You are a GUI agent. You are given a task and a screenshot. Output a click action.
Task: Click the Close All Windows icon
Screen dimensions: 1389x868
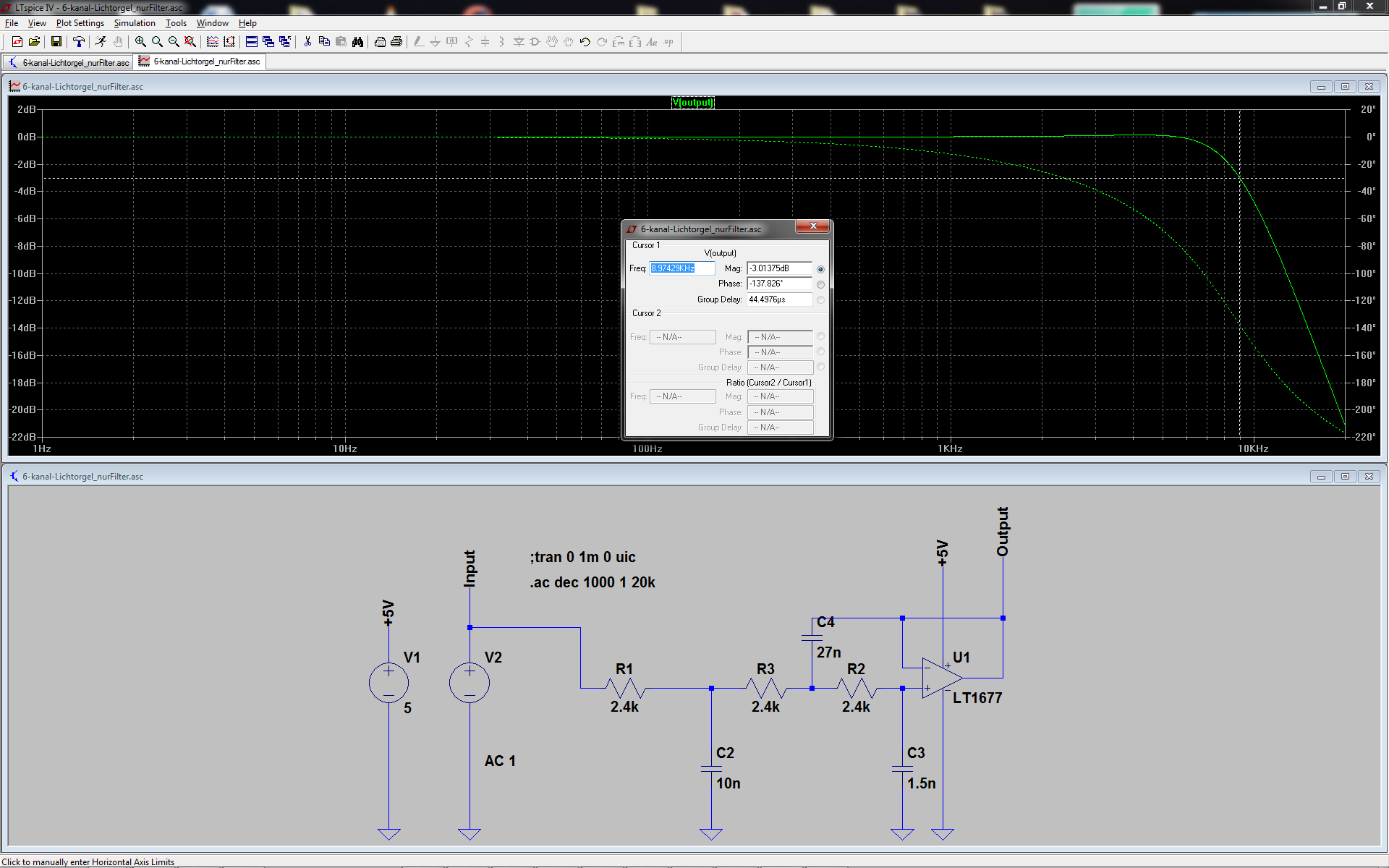[285, 42]
